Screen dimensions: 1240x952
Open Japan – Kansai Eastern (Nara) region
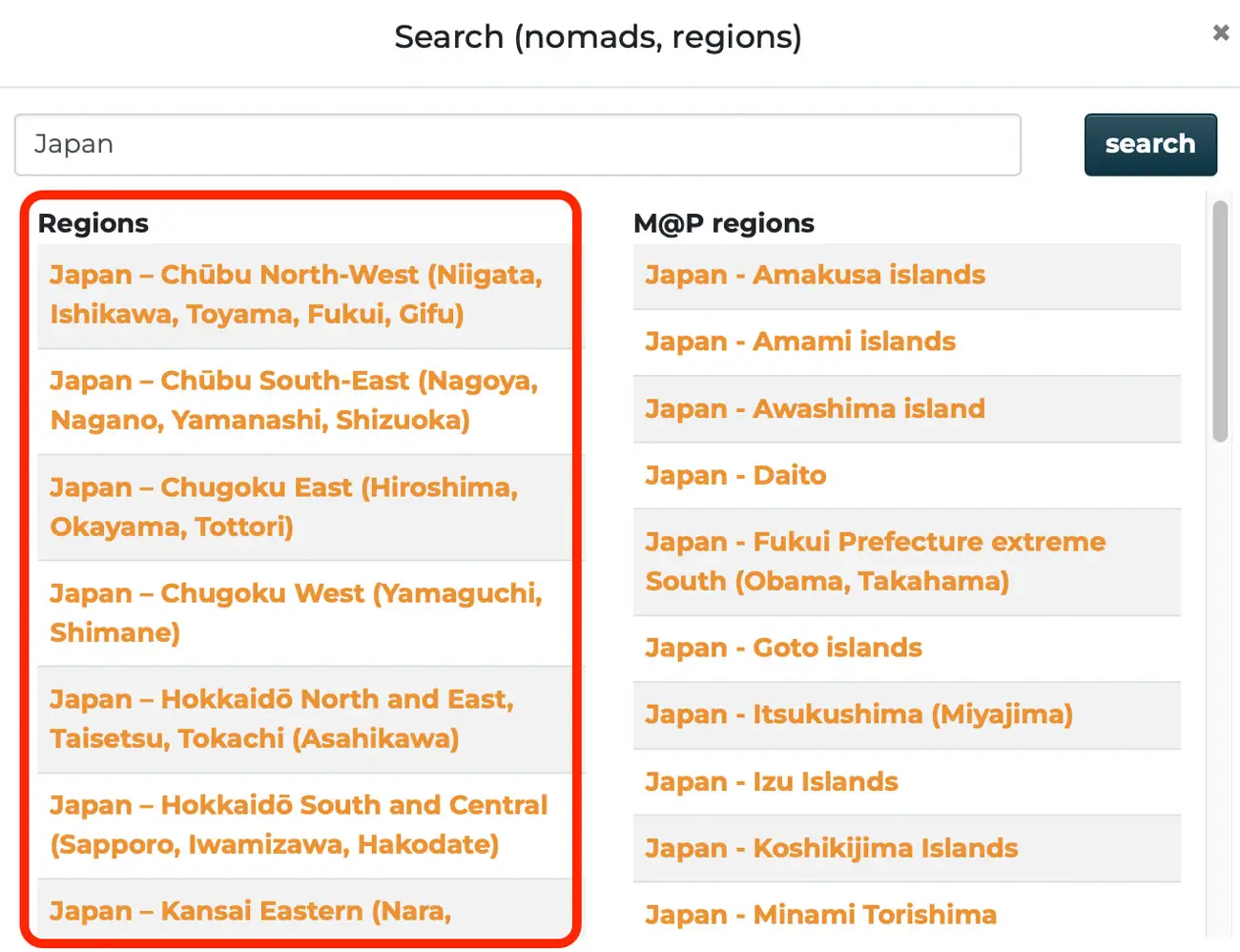pos(250,910)
